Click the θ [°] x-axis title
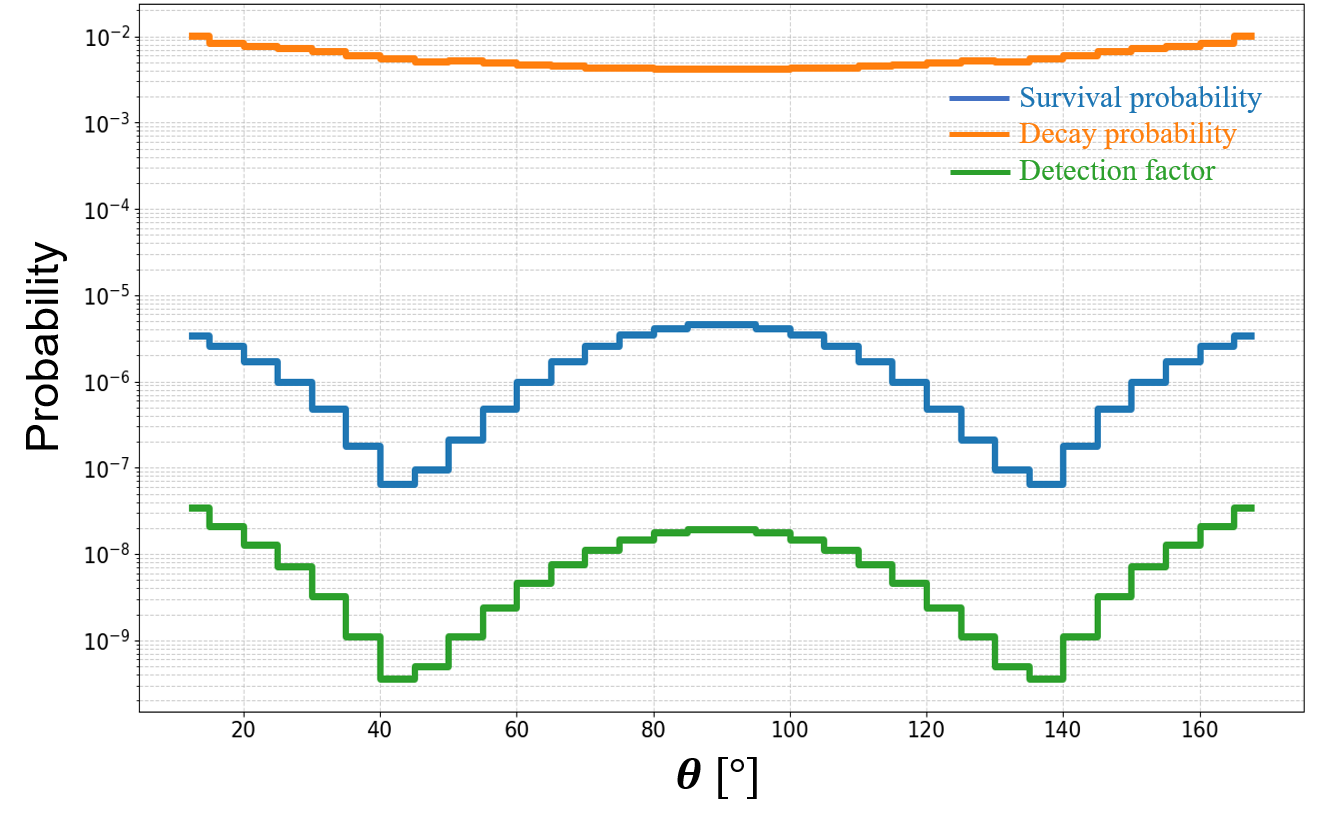The height and width of the screenshot is (822, 1320). pos(717,777)
